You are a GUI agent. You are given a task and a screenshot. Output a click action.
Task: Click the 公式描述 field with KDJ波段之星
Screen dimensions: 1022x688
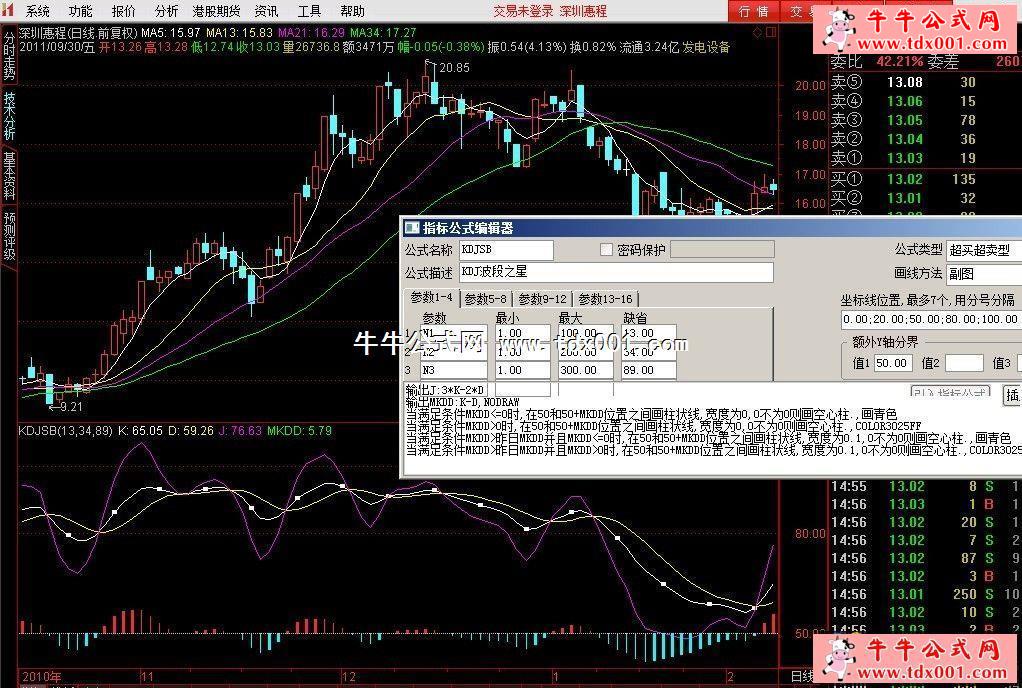(x=617, y=272)
